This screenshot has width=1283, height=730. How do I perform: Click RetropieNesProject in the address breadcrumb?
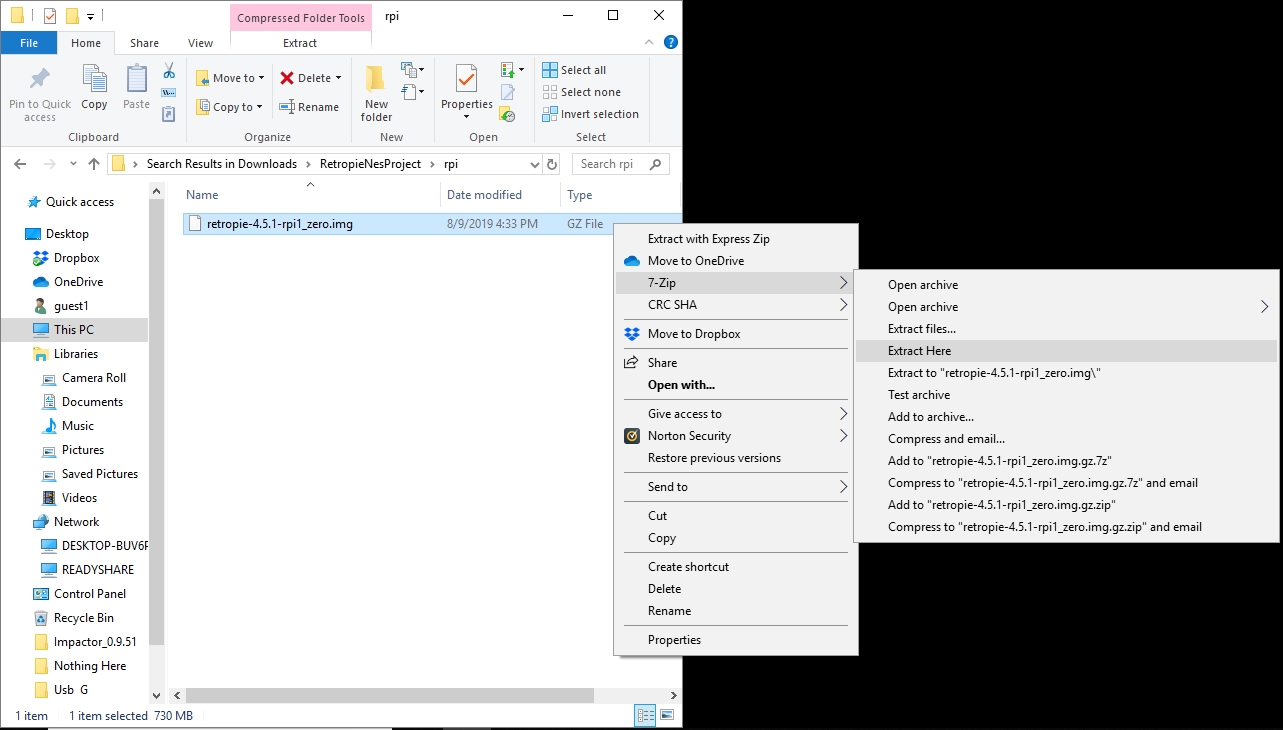(370, 164)
